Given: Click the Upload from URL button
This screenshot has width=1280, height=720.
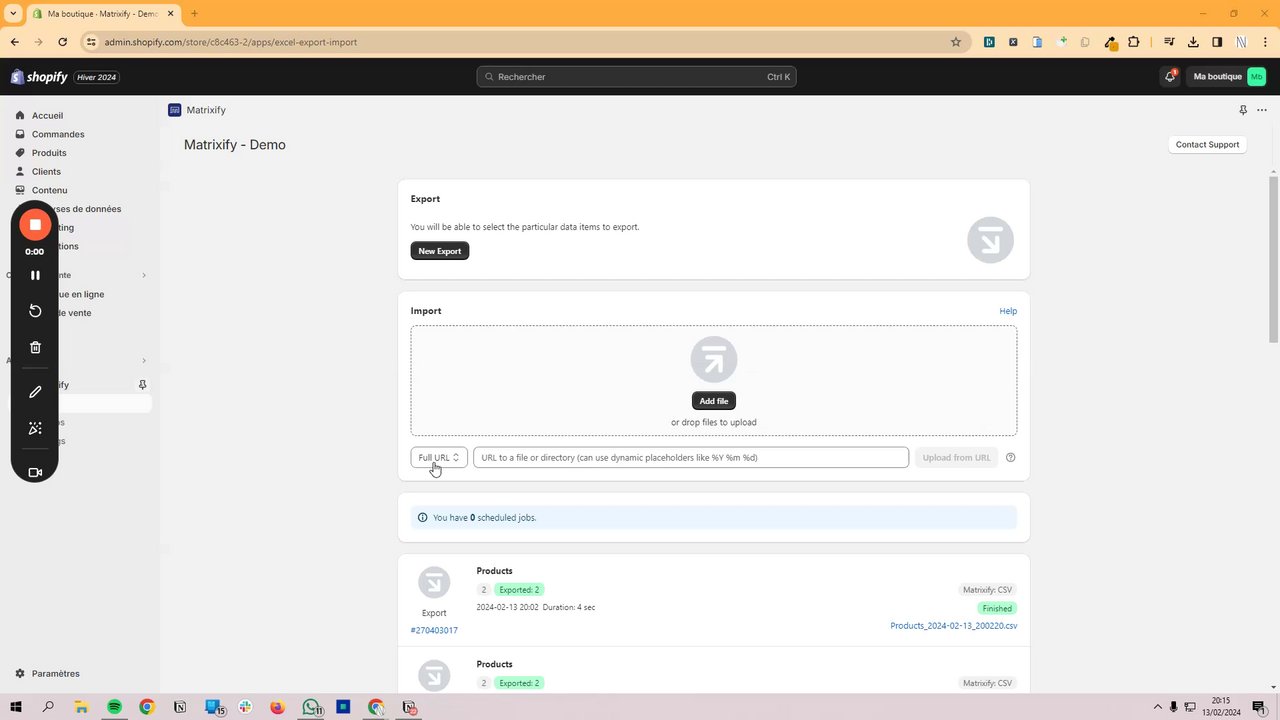Looking at the screenshot, I should pos(957,457).
